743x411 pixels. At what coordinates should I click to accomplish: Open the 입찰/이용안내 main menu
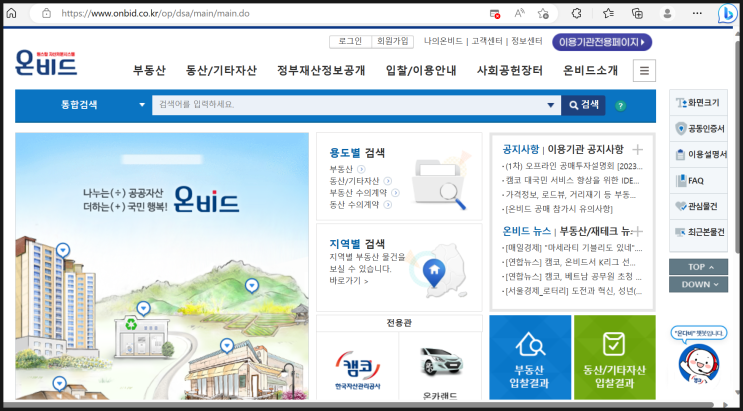(421, 71)
